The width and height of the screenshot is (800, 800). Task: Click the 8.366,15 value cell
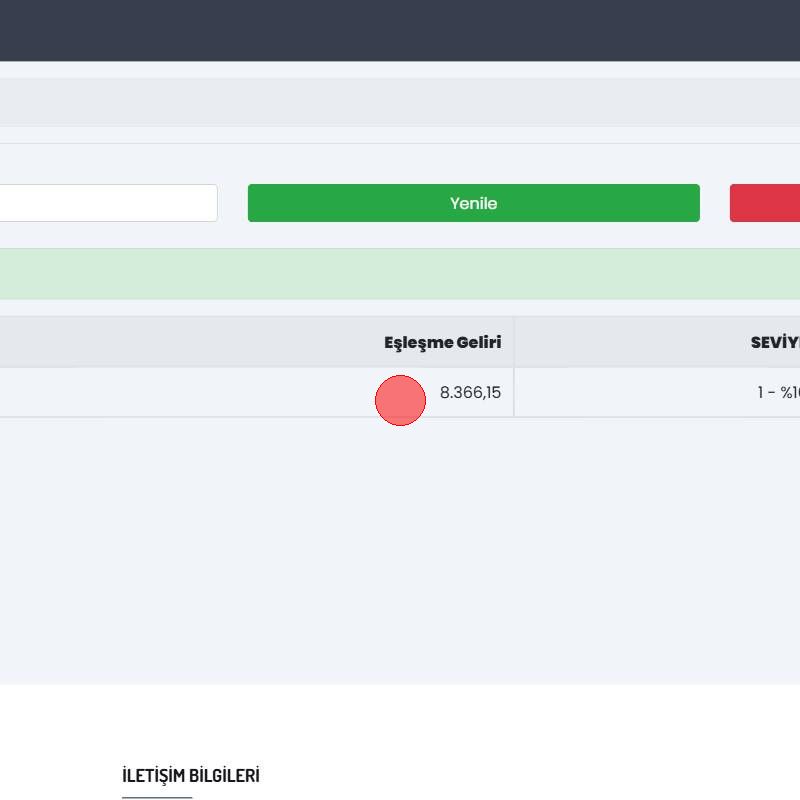[470, 393]
